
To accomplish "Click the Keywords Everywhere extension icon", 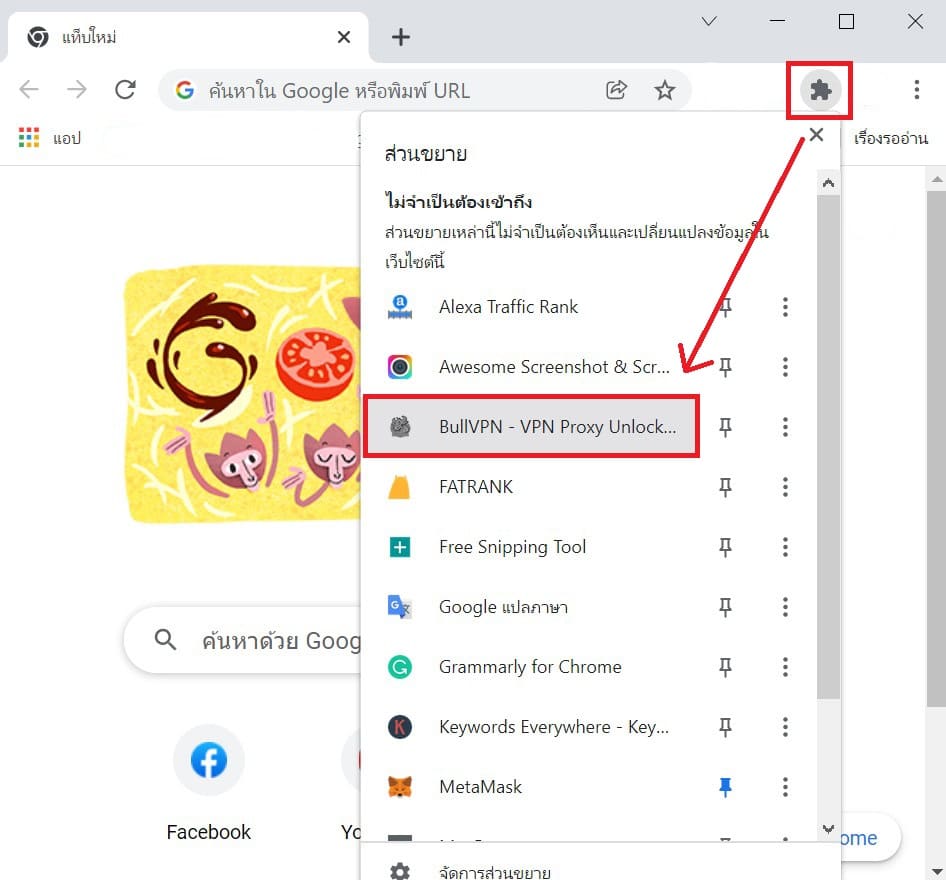I will pos(399,727).
